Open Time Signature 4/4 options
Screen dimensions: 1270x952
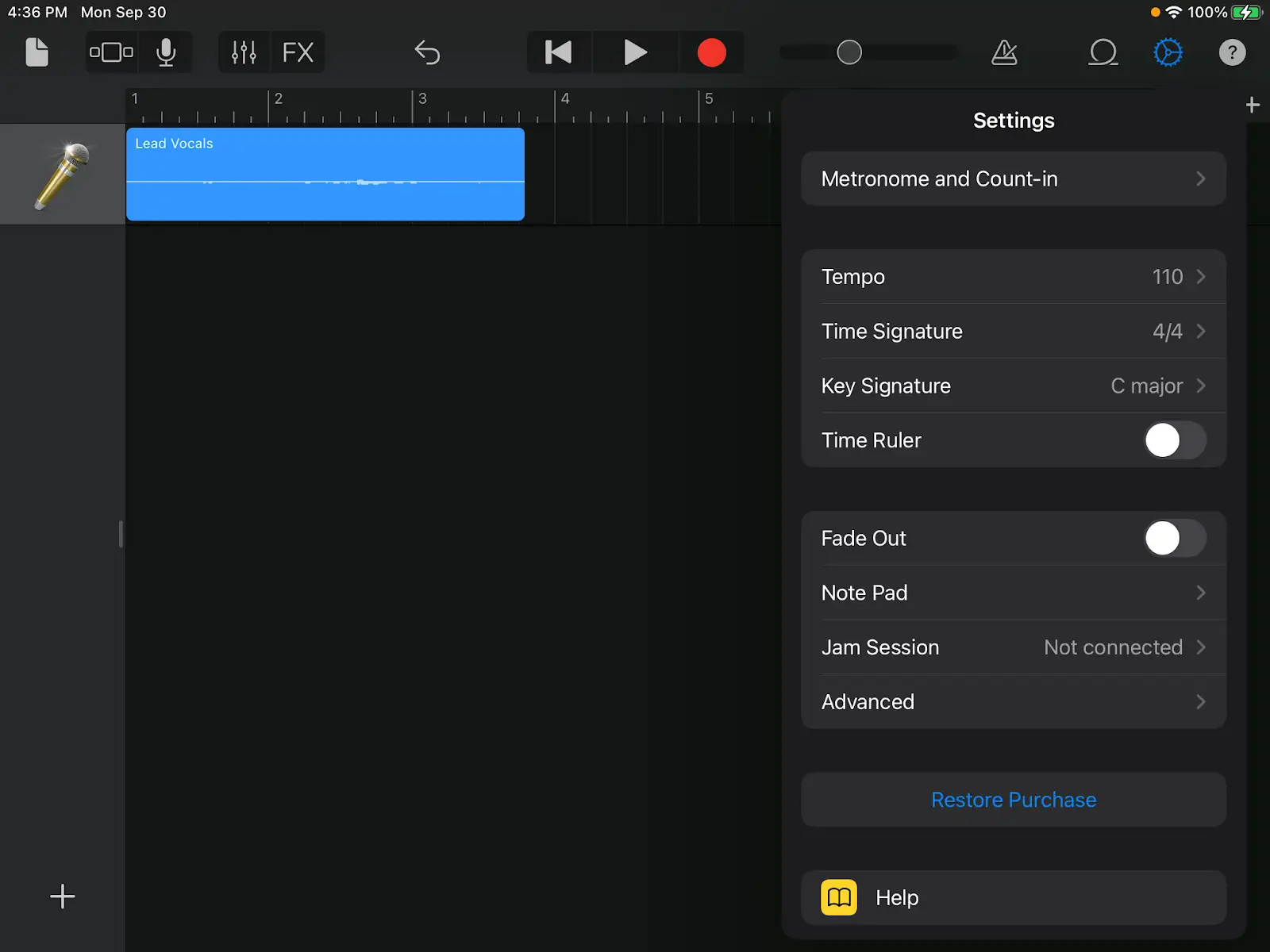point(1013,332)
